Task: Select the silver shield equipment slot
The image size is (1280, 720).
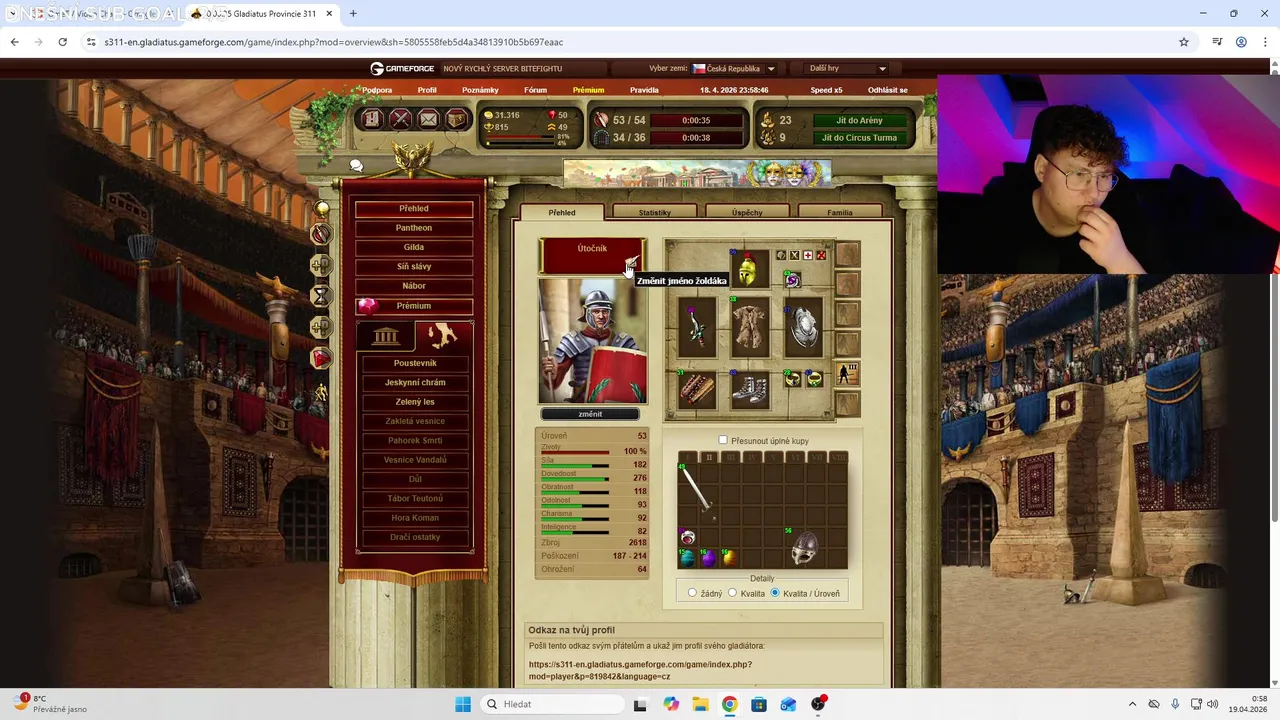Action: (803, 327)
